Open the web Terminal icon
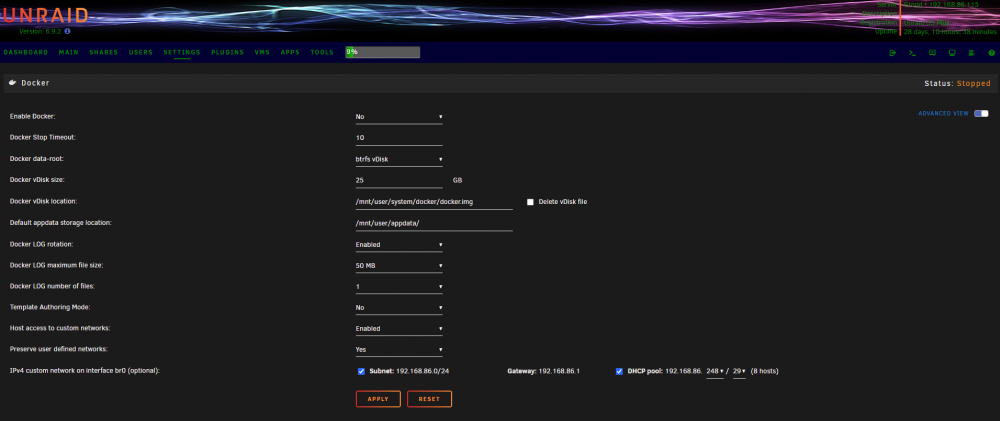This screenshot has width=1000, height=421. (913, 53)
